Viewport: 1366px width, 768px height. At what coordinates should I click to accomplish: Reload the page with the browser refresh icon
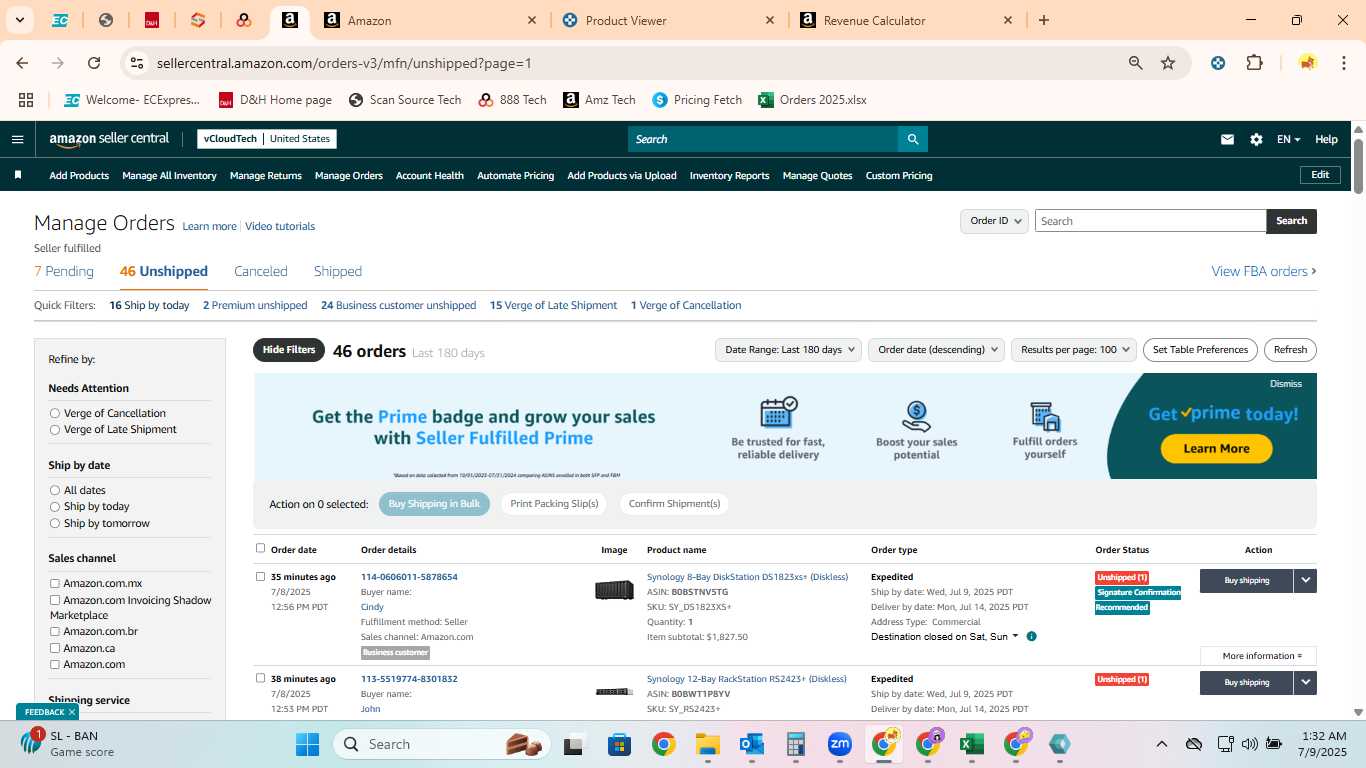pyautogui.click(x=94, y=63)
